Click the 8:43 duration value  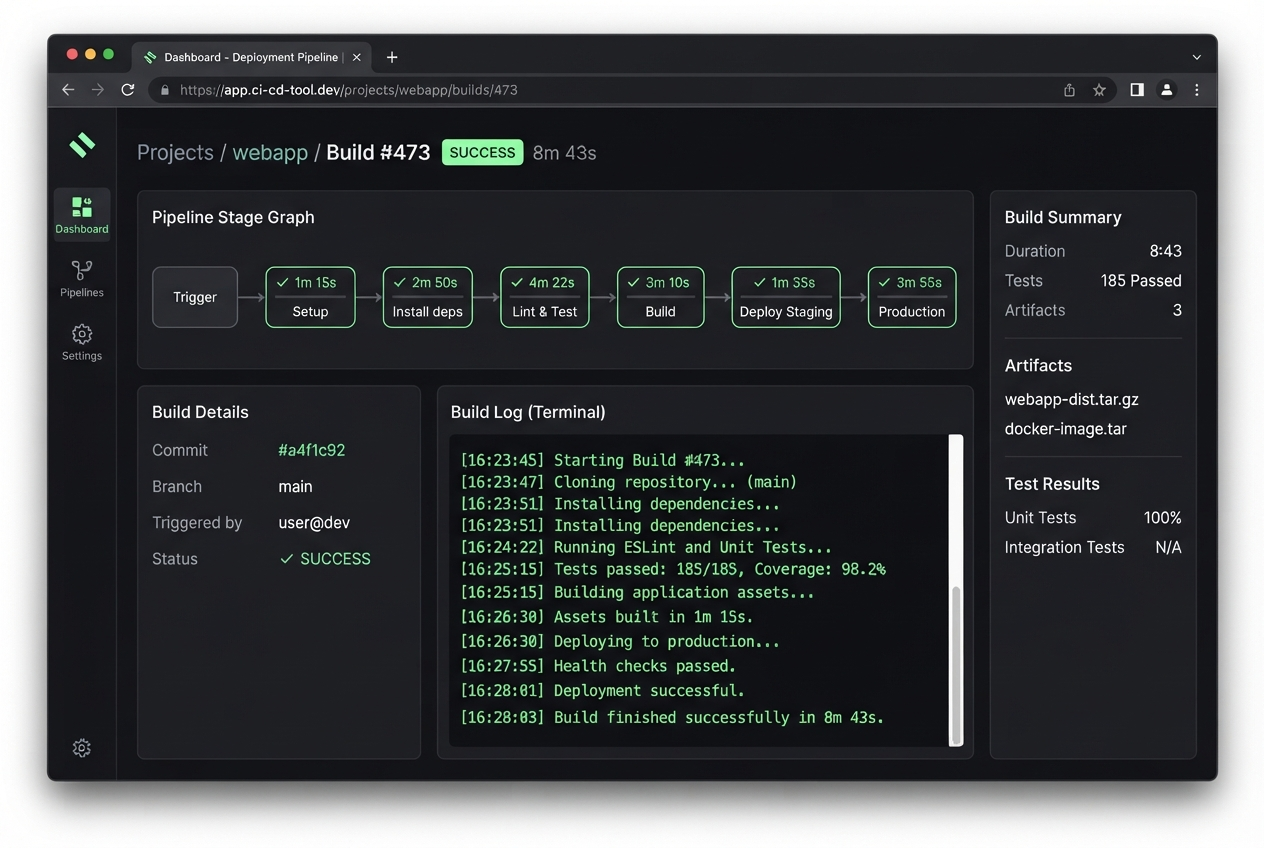(x=1165, y=251)
